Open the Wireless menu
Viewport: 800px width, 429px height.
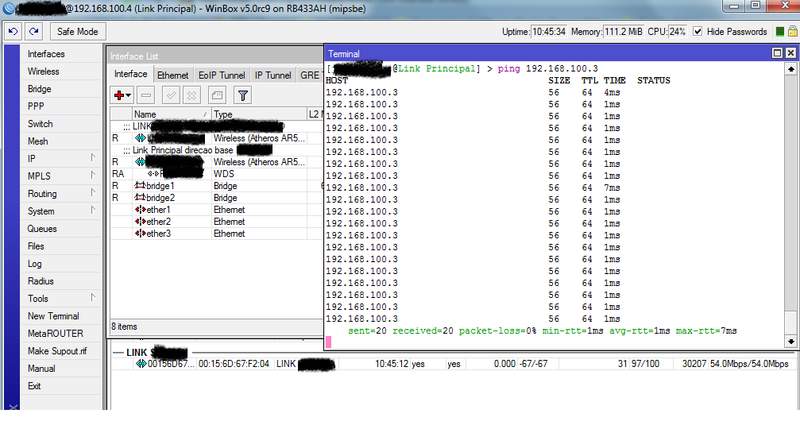point(43,71)
